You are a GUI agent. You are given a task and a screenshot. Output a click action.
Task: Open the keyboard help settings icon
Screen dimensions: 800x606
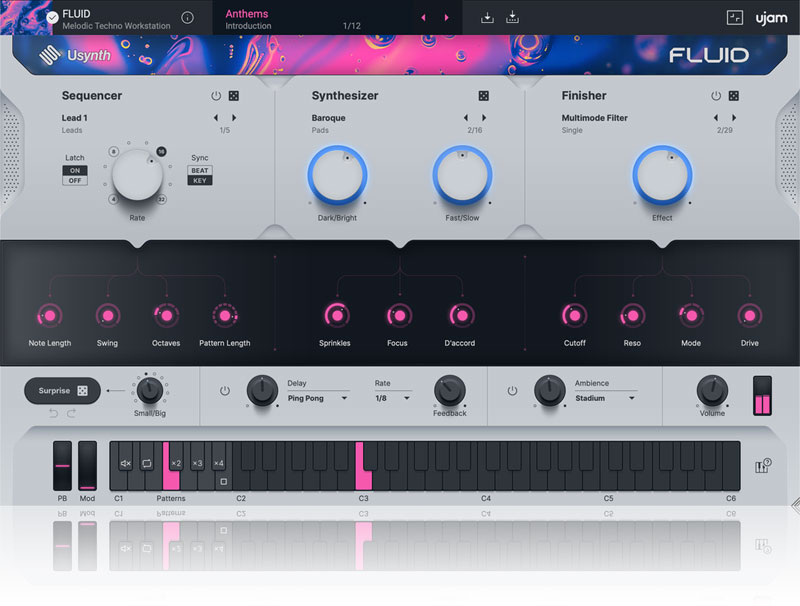(x=762, y=465)
